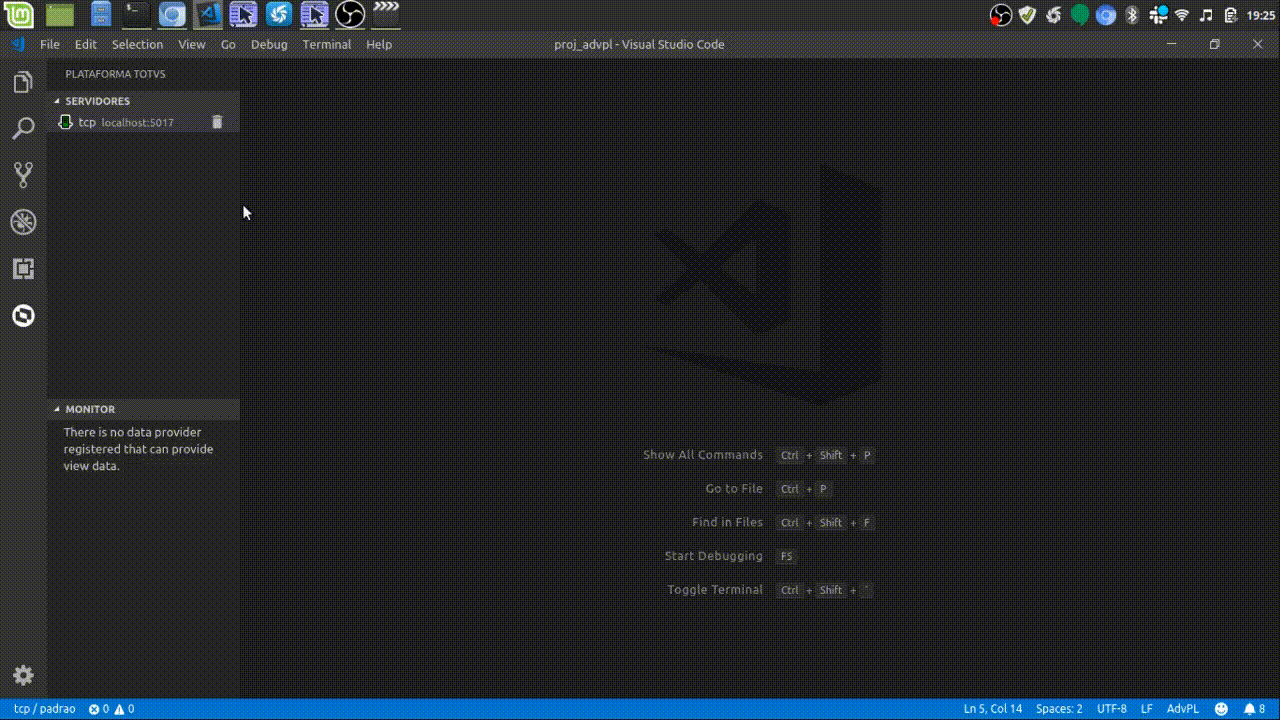
Task: Click the F5 key hint
Action: [x=786, y=556]
